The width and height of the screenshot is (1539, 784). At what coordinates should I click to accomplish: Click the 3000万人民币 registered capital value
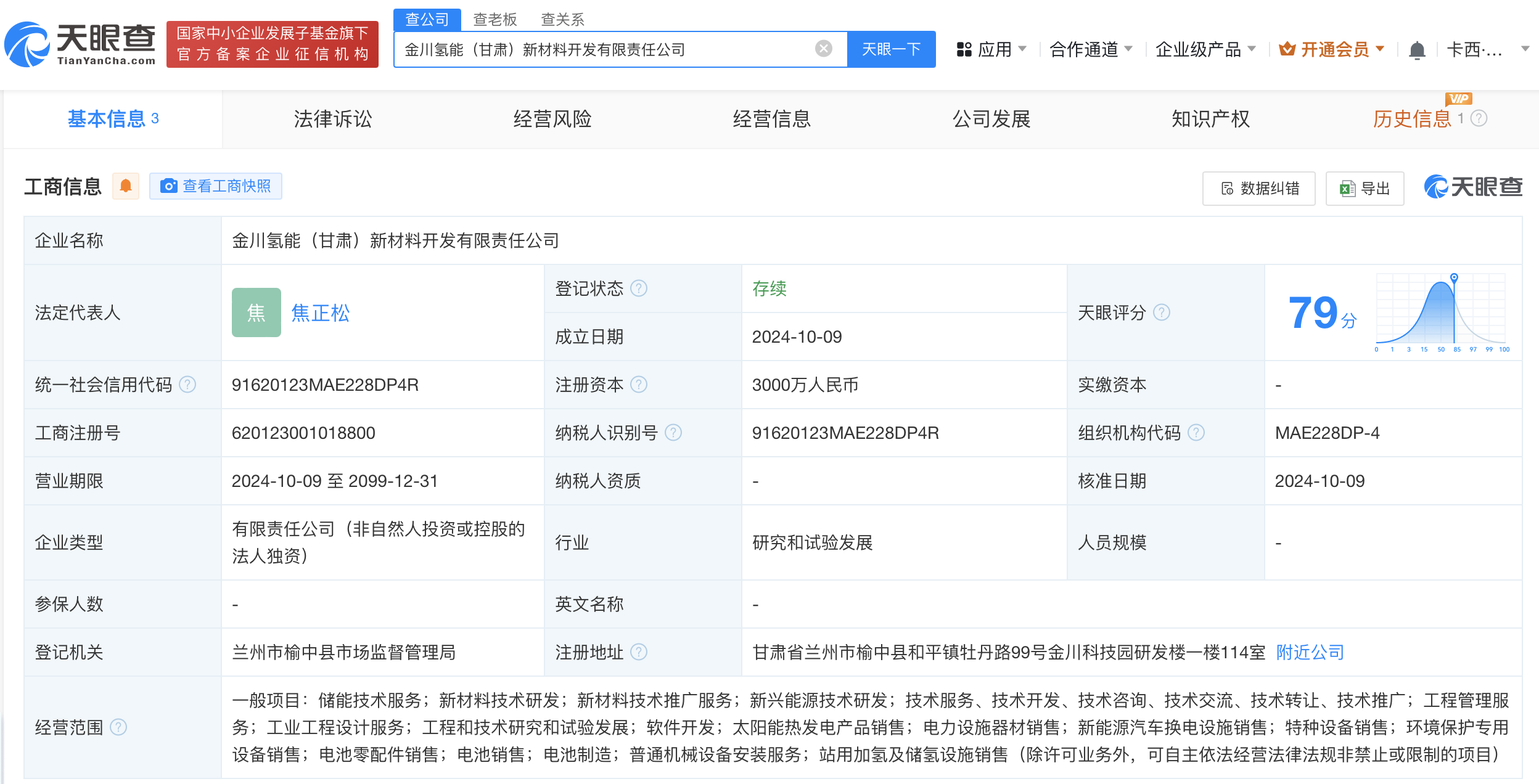coord(805,385)
